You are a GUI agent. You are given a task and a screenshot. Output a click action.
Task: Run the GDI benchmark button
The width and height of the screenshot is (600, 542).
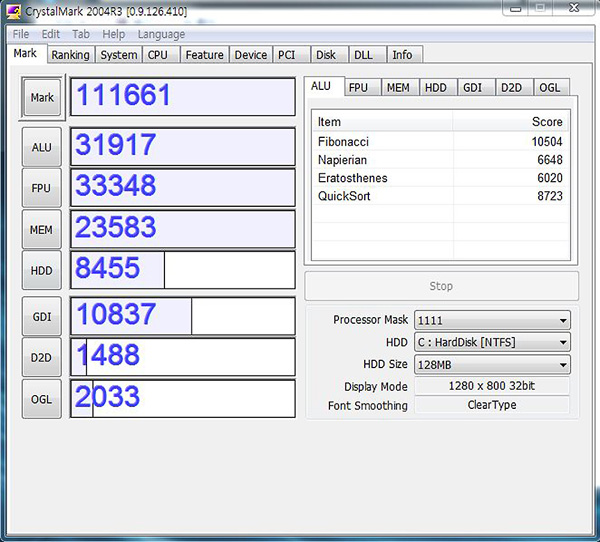[x=42, y=317]
